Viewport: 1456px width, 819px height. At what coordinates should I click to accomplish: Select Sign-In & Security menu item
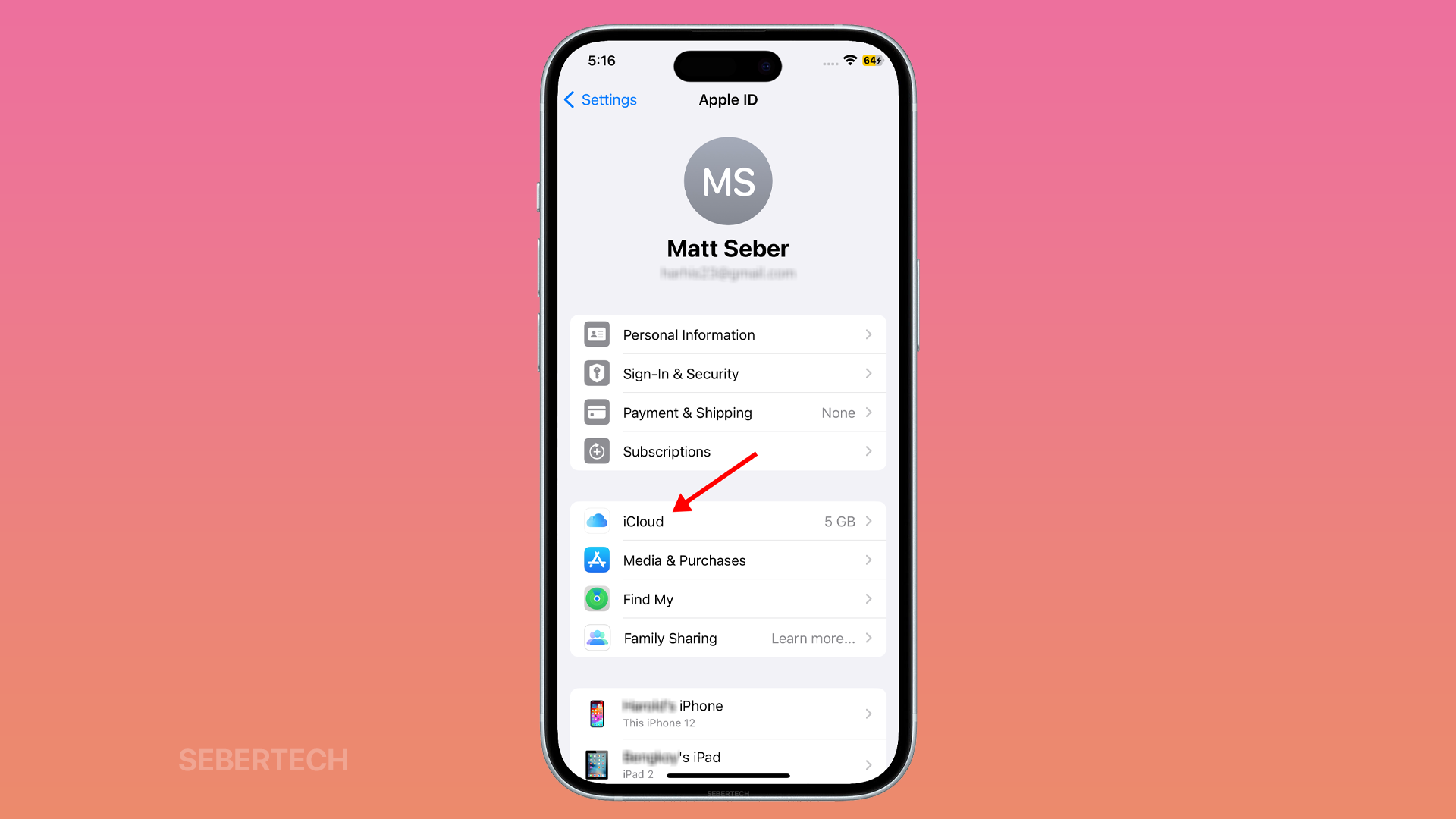[x=728, y=373]
